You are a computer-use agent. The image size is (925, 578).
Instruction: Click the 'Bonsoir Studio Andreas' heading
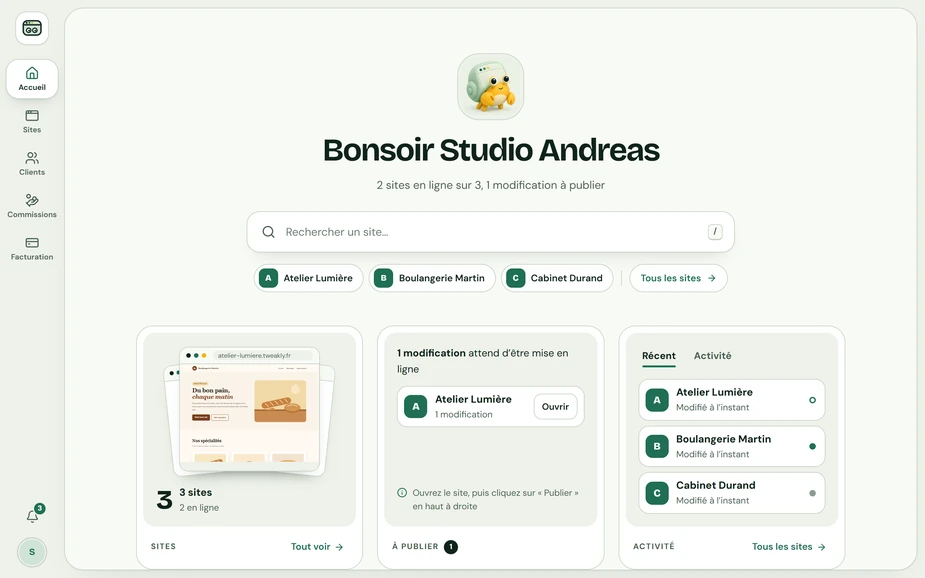tap(491, 150)
